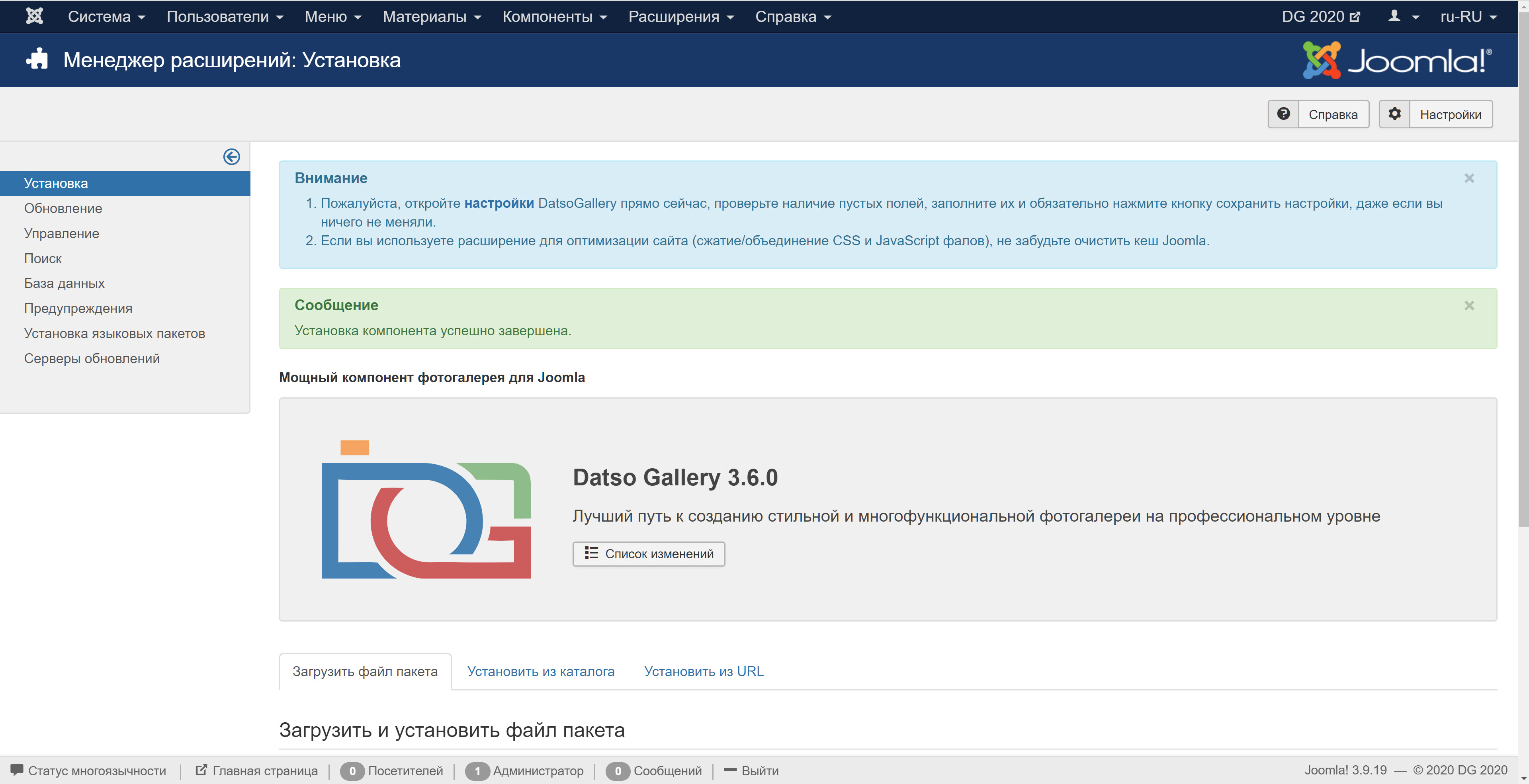This screenshot has height=784, width=1529.
Task: Dismiss the Внимание notice
Action: coord(1469,178)
